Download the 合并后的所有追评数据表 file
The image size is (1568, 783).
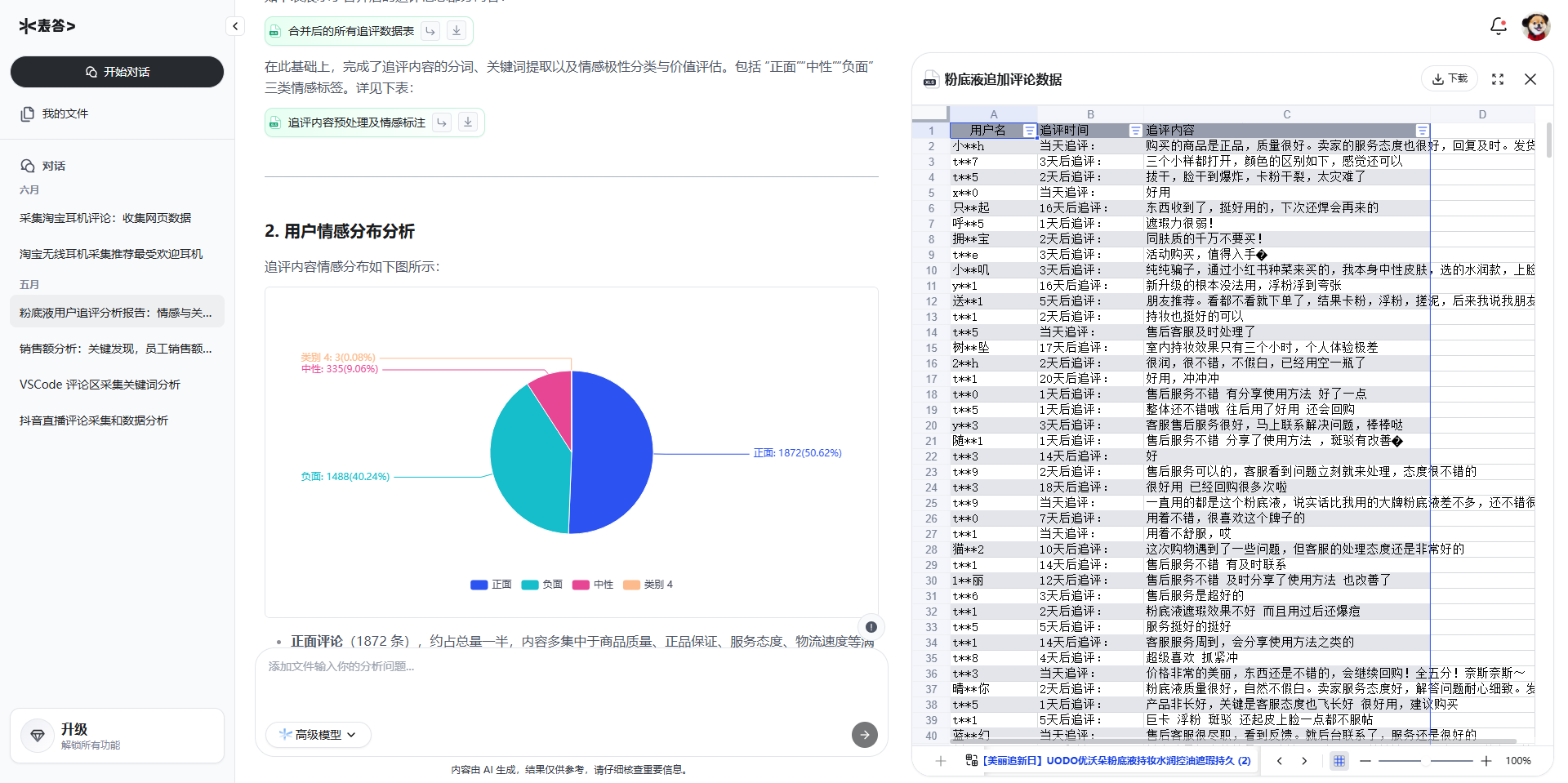point(457,31)
